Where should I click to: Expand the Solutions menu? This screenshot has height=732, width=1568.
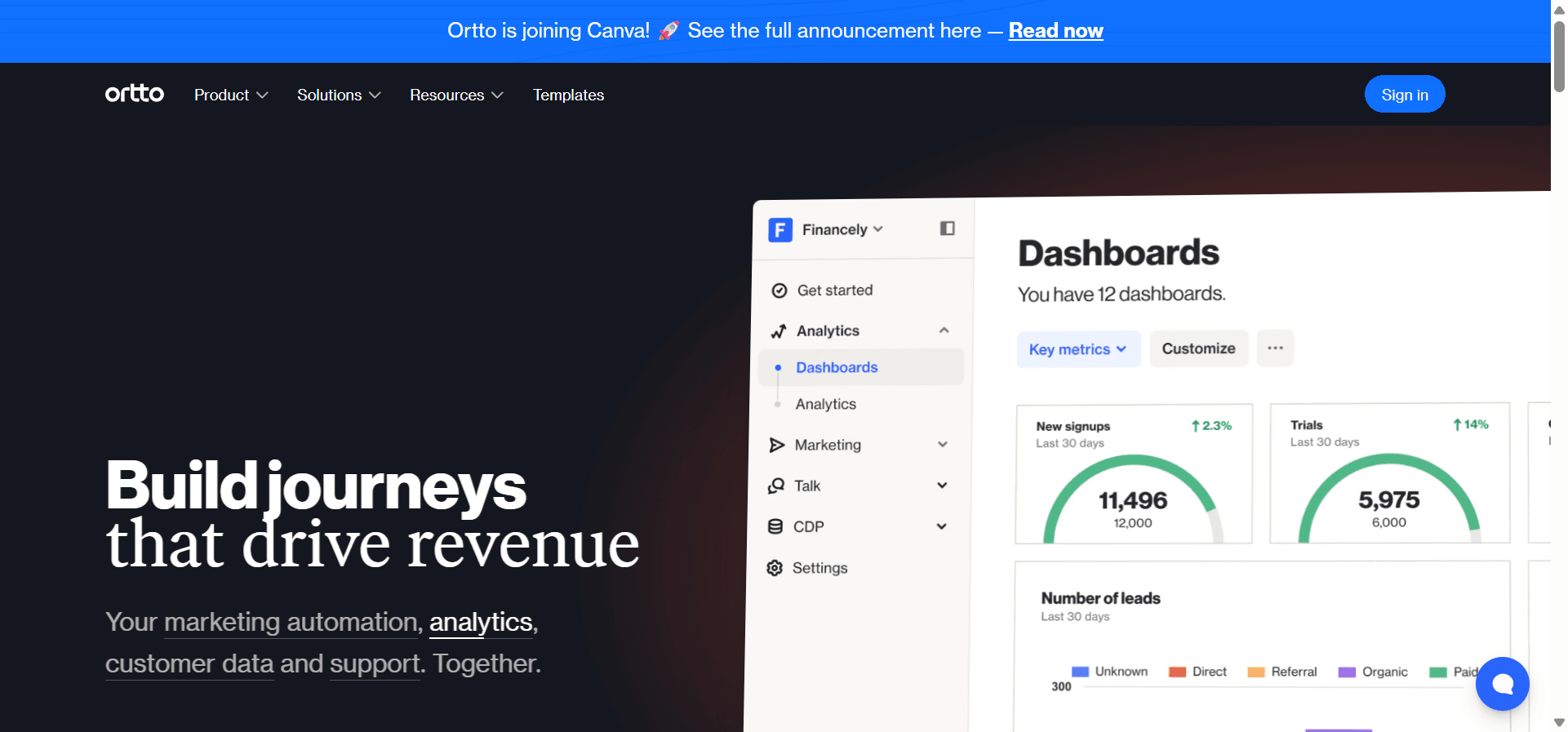tap(339, 95)
